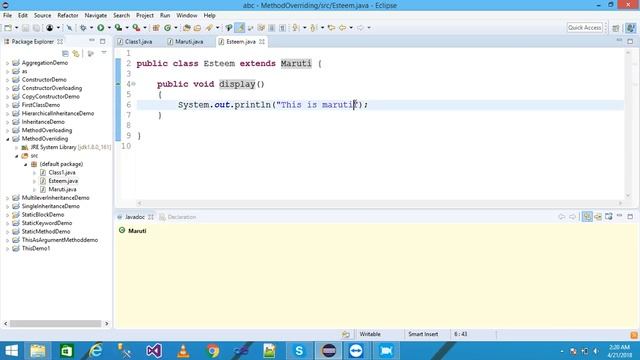Maximize the Package Explorer panel
The height and width of the screenshot is (360, 640).
[102, 41]
